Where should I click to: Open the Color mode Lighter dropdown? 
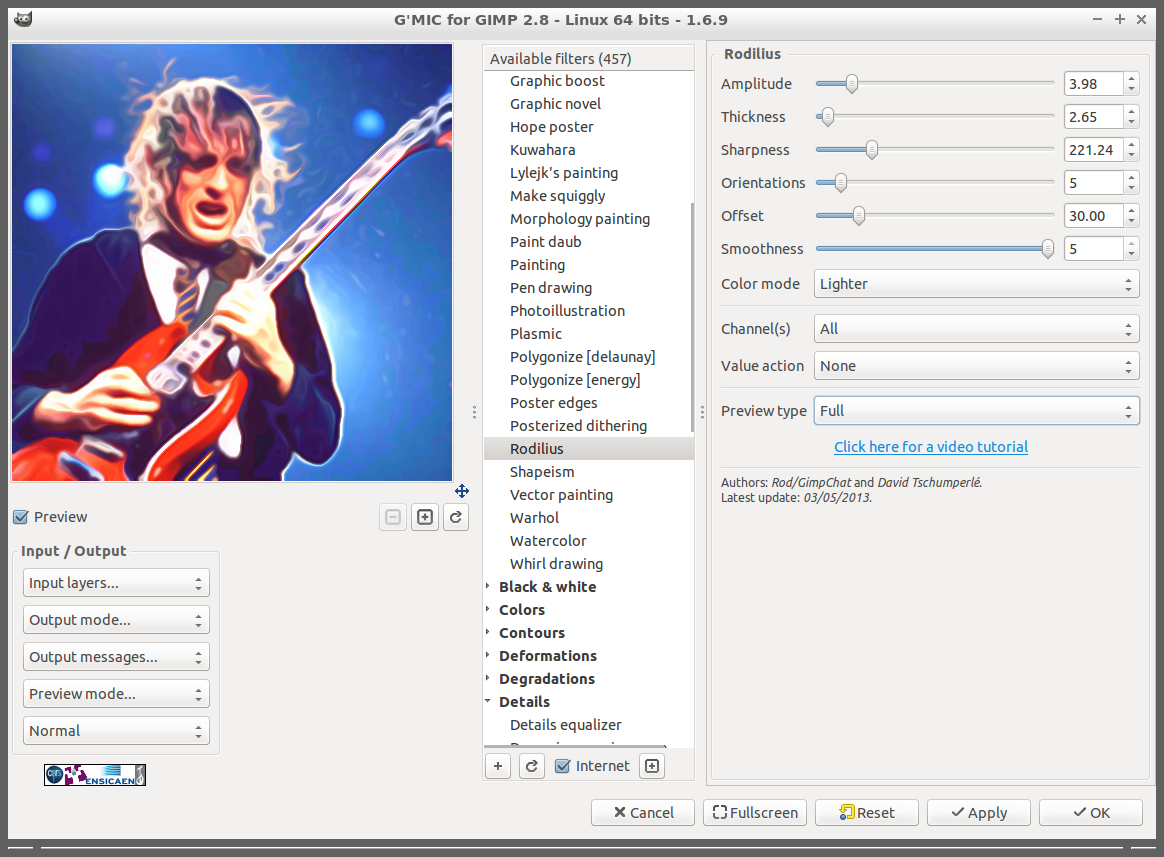click(x=976, y=284)
